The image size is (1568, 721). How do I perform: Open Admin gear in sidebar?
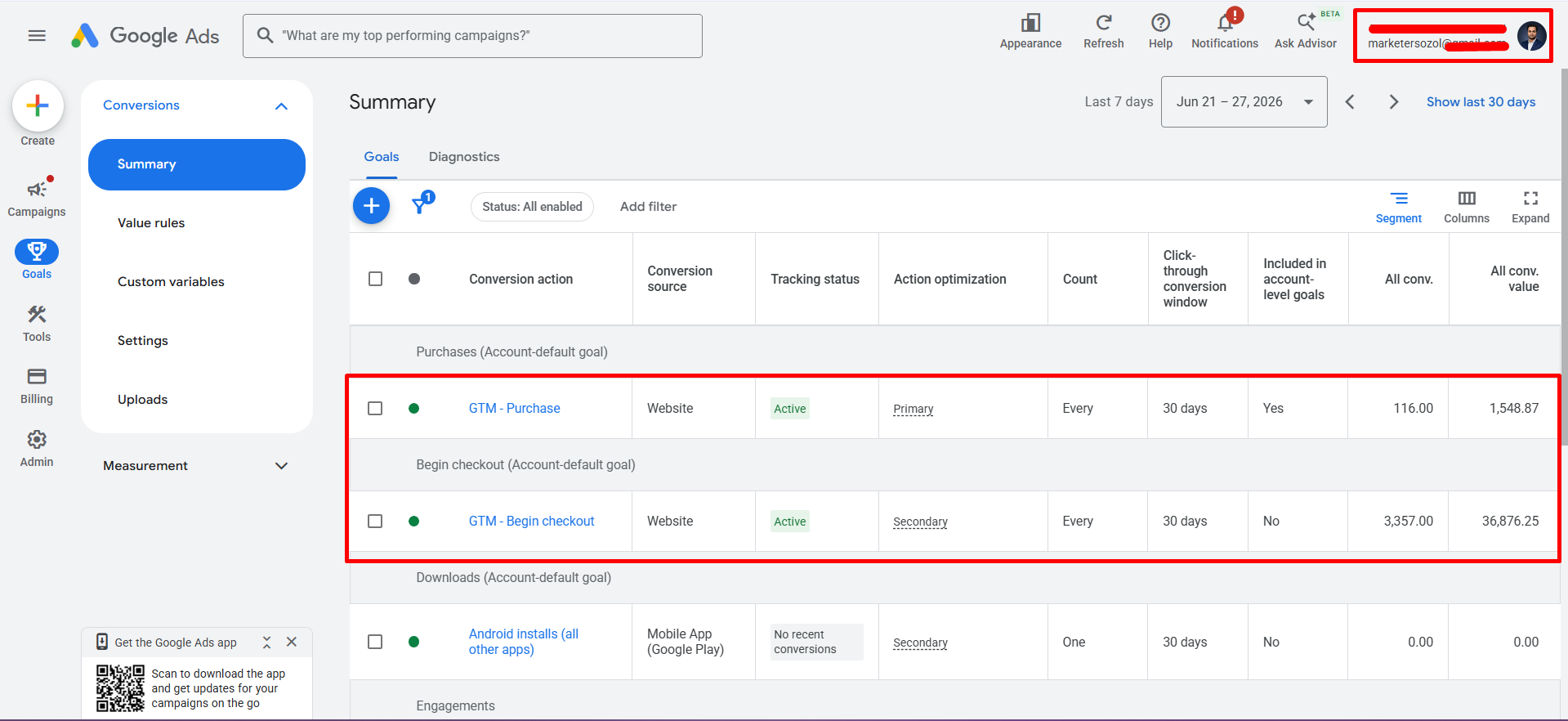coord(37,449)
